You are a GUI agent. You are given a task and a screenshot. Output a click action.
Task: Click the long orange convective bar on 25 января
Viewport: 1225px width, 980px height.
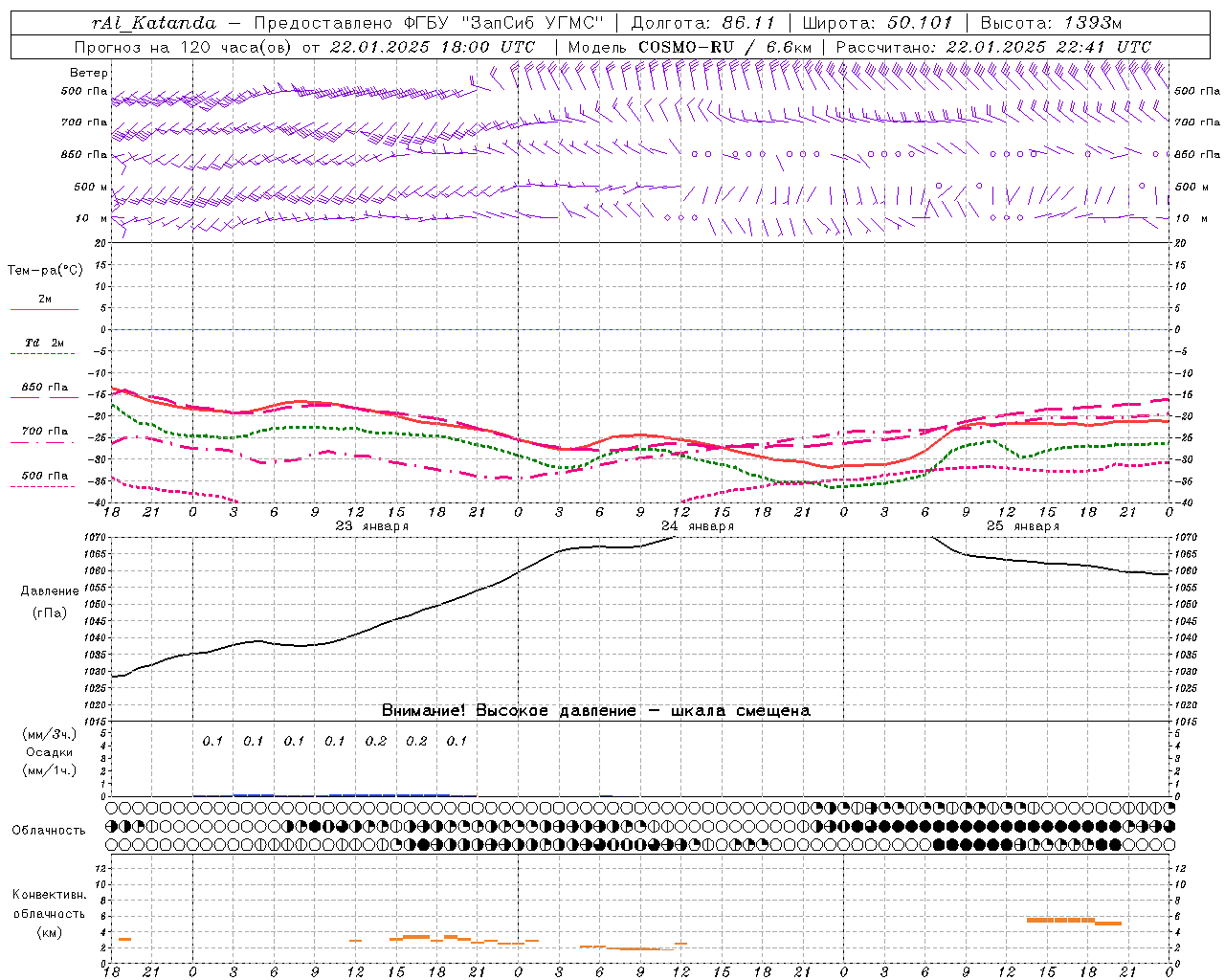[x=1060, y=920]
